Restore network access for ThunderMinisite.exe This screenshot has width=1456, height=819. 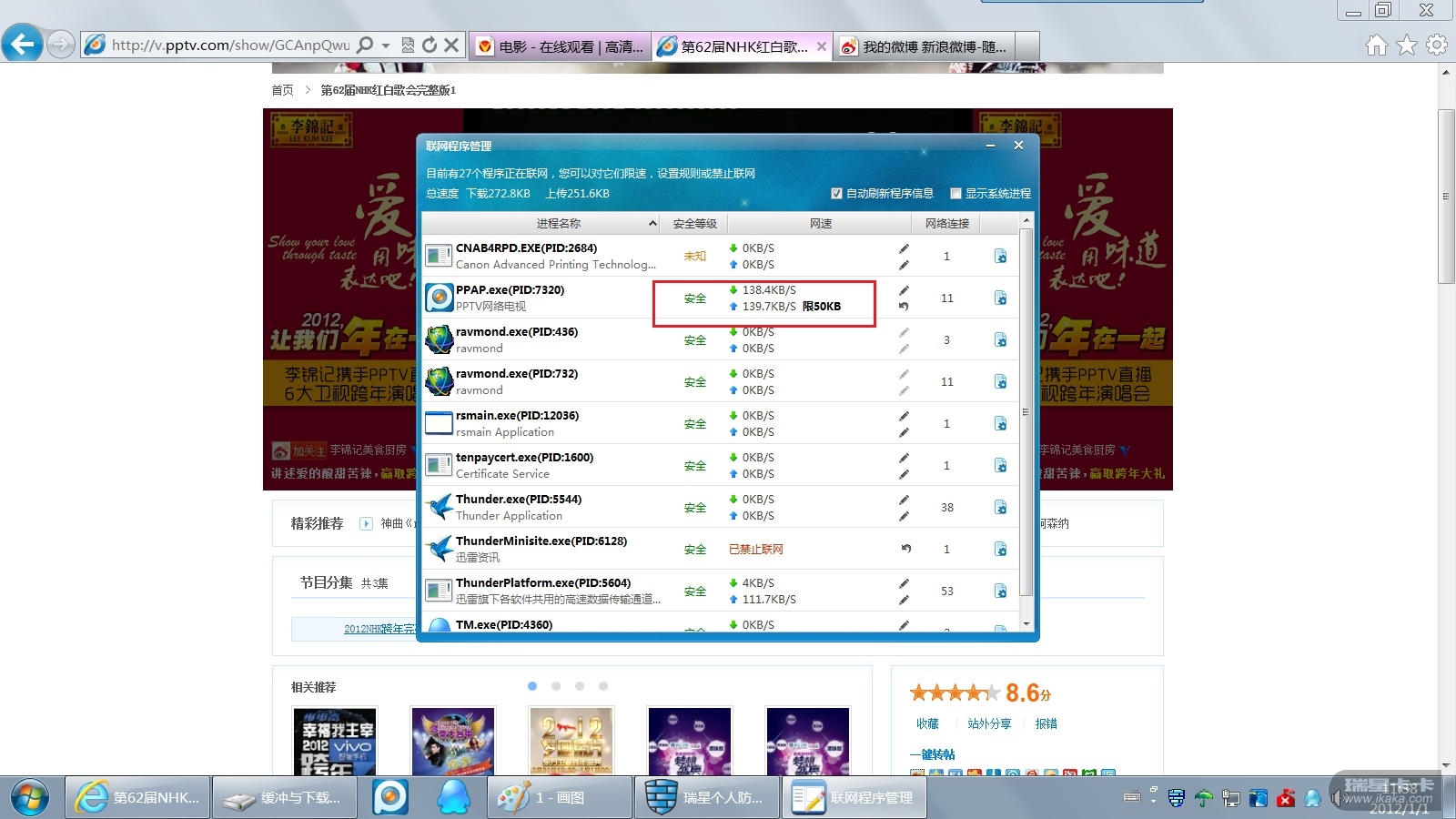point(905,549)
